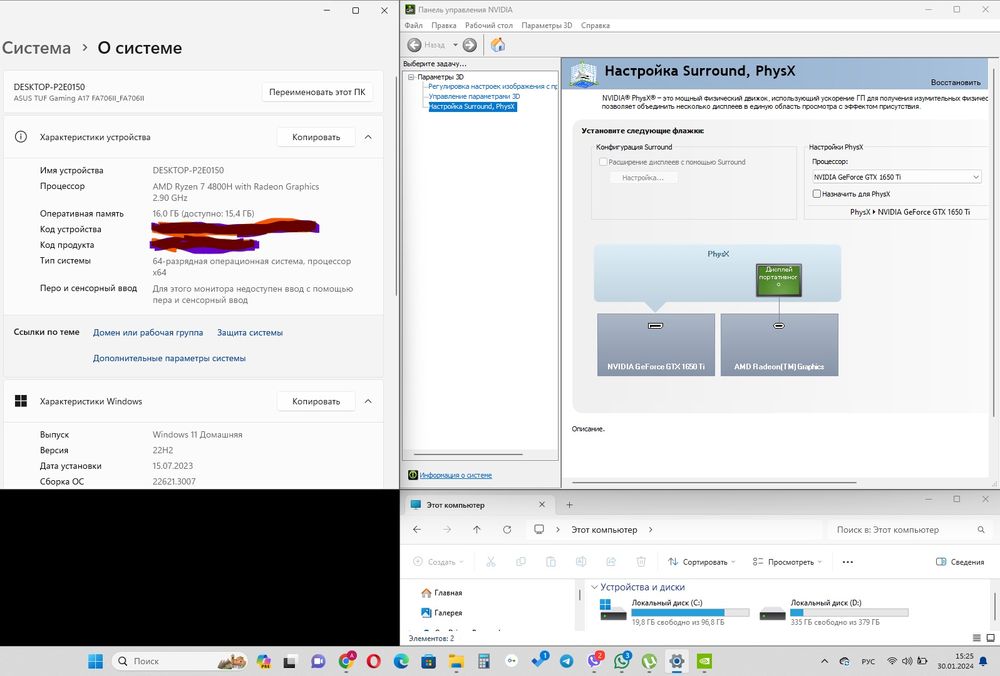Open the NVIDIA File menu

pyautogui.click(x=413, y=26)
